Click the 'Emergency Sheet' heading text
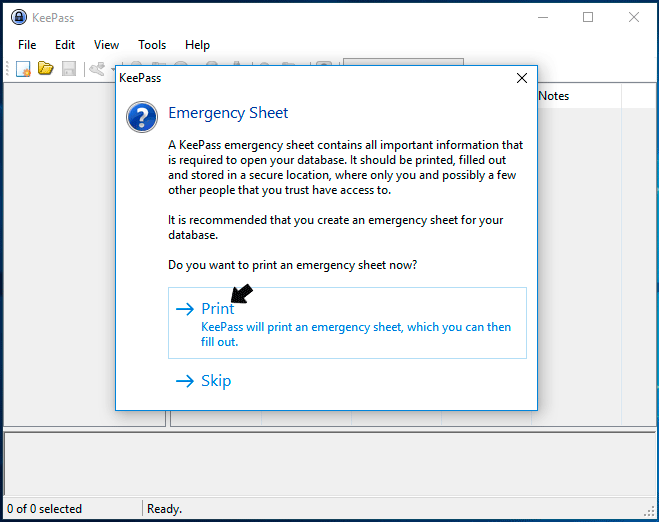 coord(228,113)
